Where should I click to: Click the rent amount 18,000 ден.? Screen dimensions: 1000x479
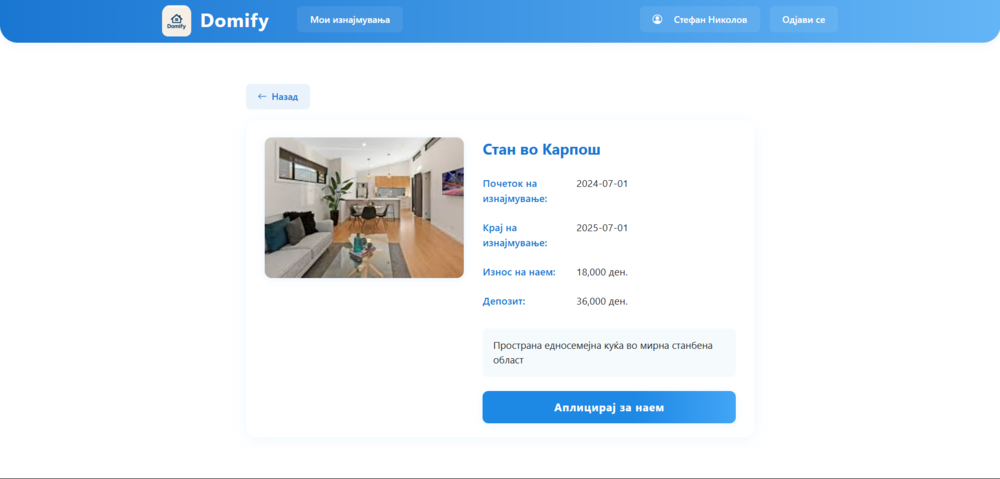(x=602, y=272)
